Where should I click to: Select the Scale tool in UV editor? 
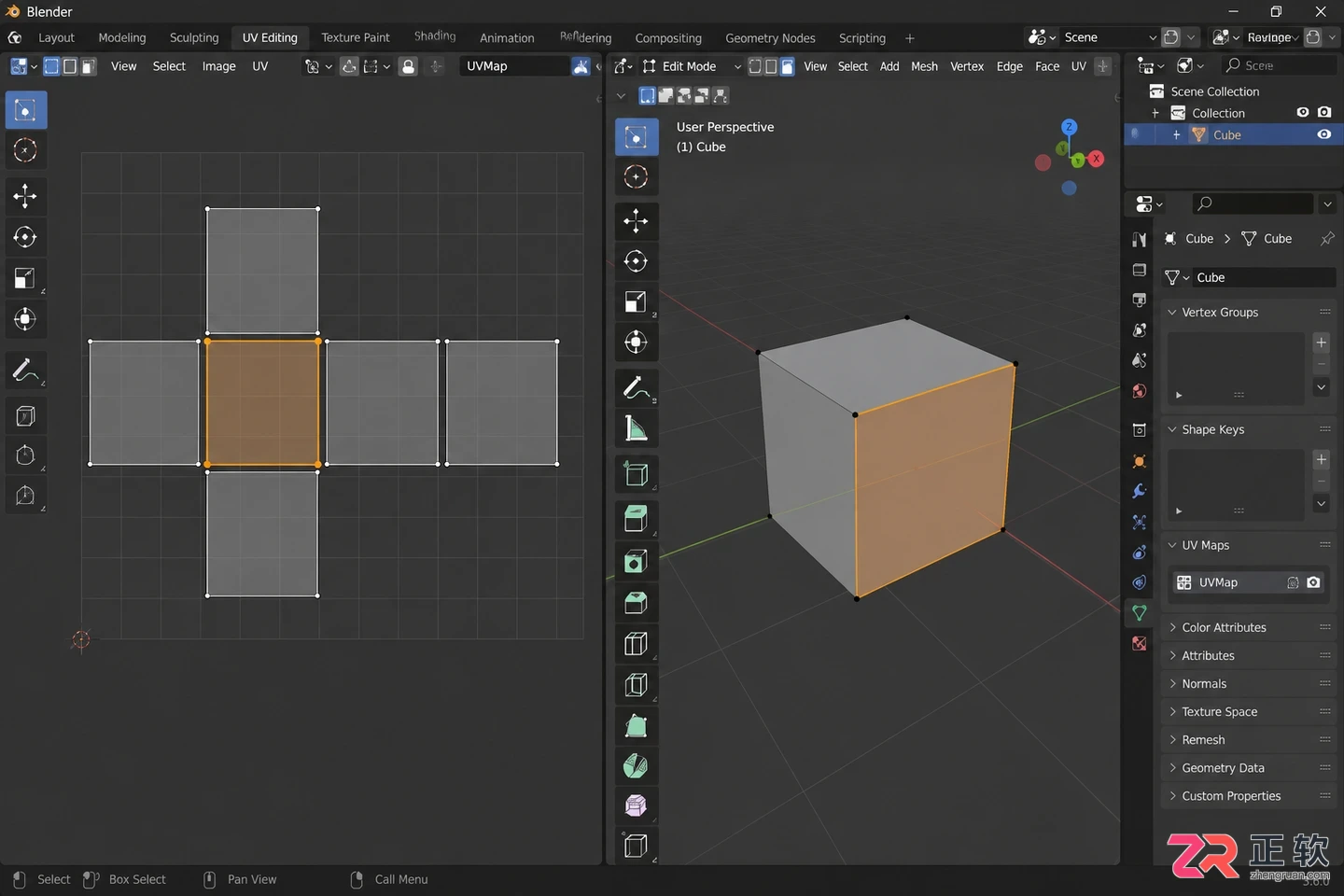25,278
